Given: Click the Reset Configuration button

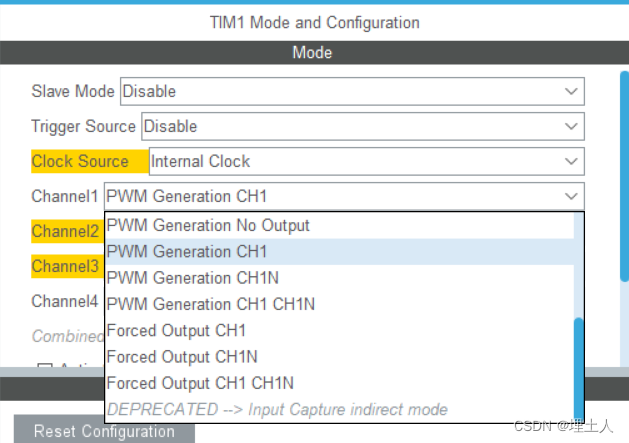Looking at the screenshot, I should point(104,431).
